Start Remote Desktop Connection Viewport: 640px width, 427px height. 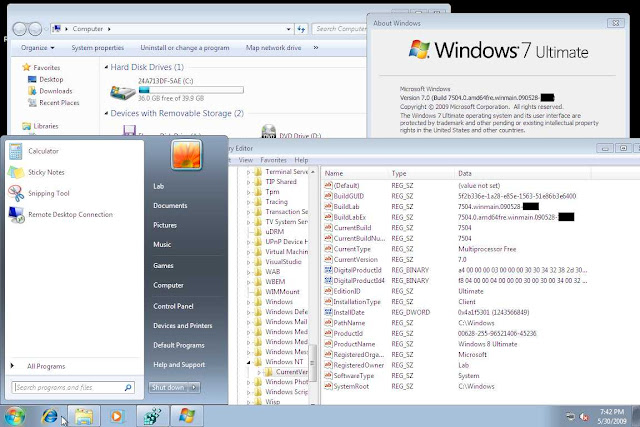[70, 214]
